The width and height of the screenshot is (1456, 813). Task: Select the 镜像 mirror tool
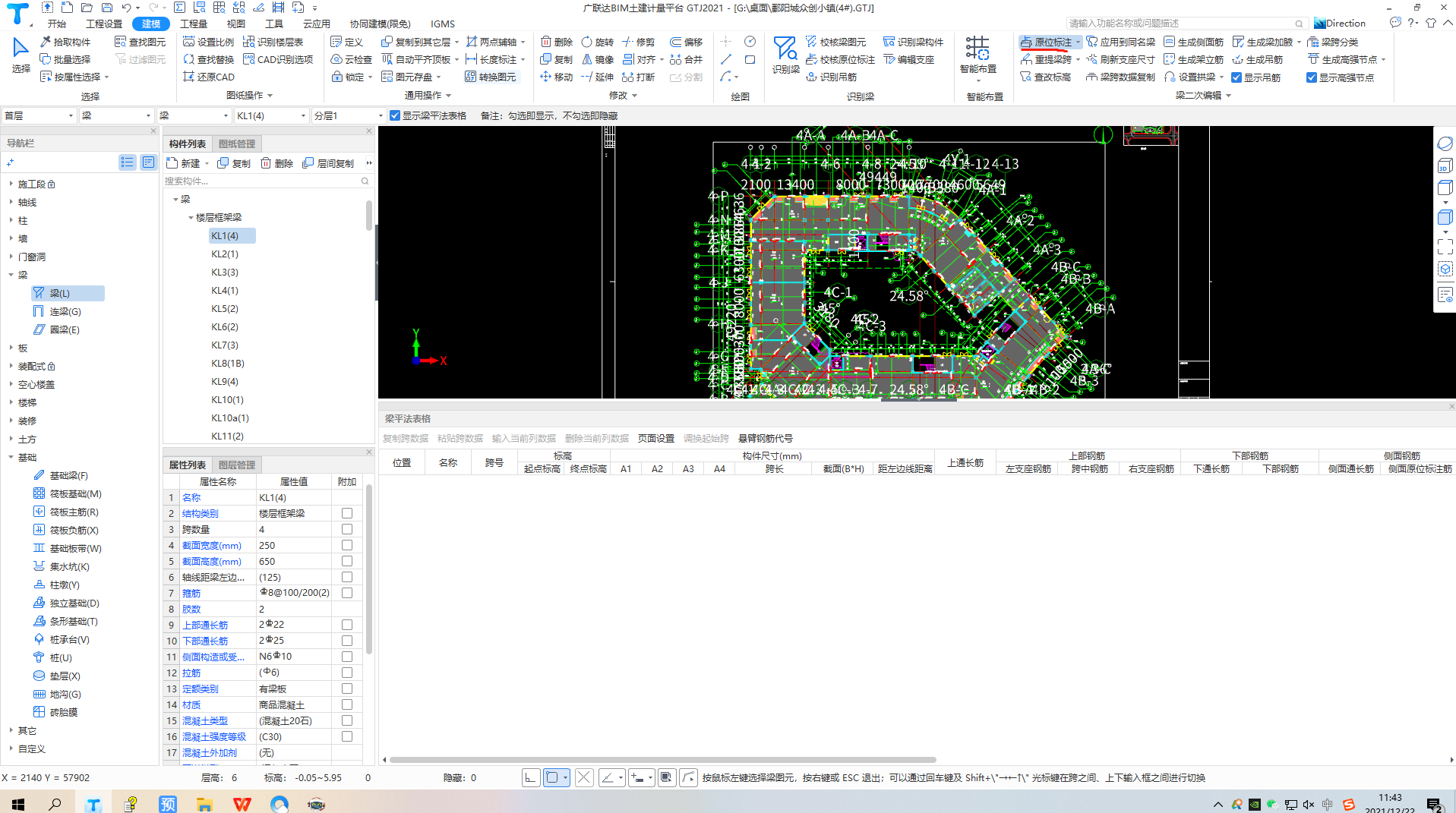[x=597, y=59]
